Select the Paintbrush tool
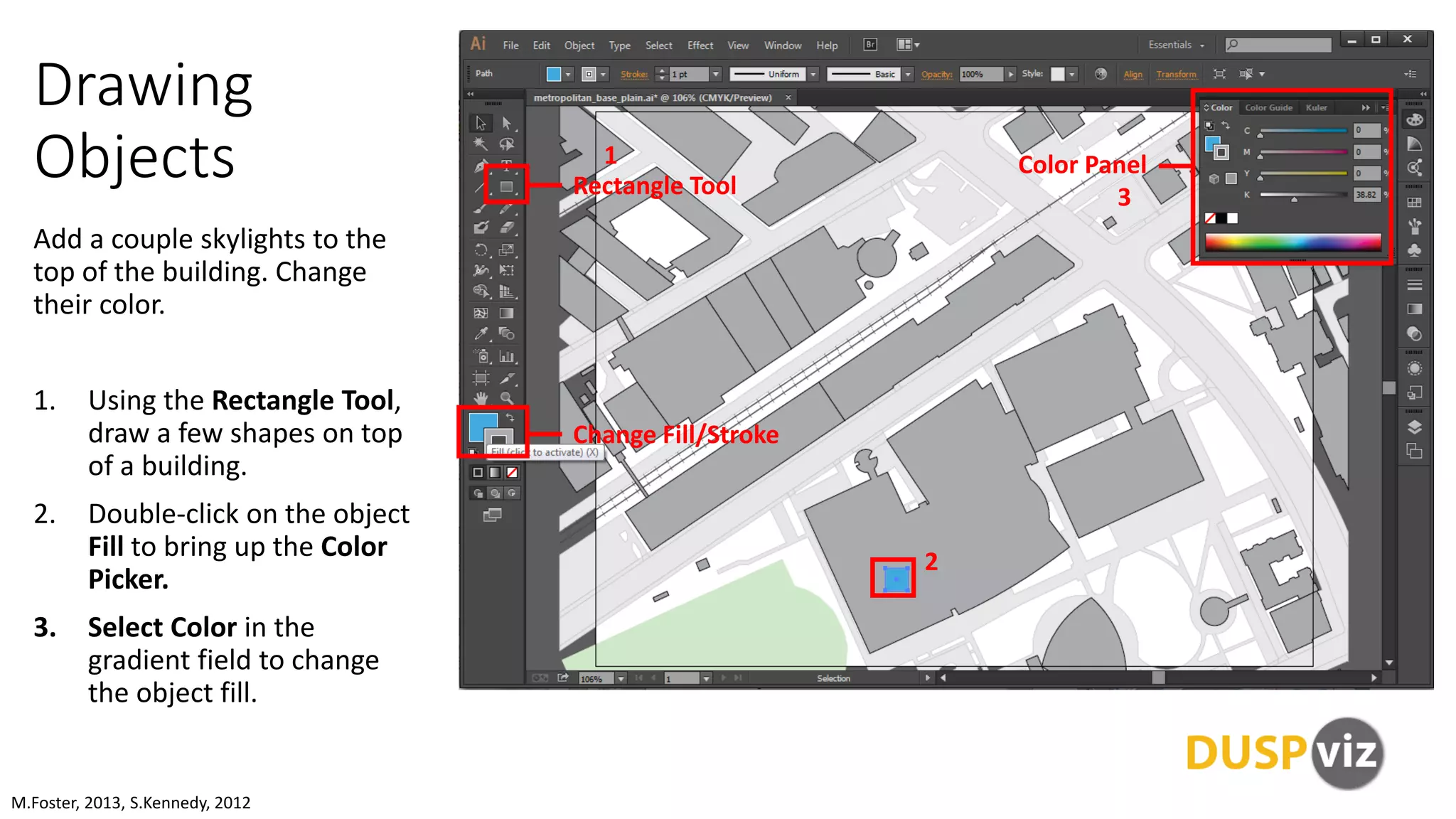Viewport: 1456px width, 819px height. tap(481, 208)
